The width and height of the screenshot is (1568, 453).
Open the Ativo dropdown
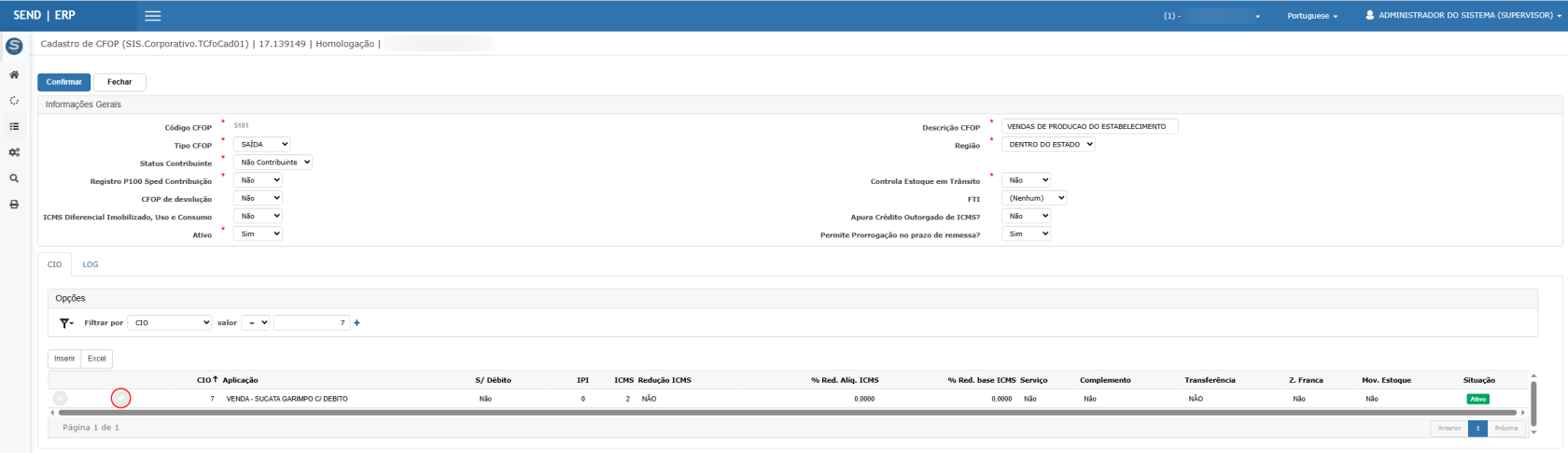pos(258,234)
